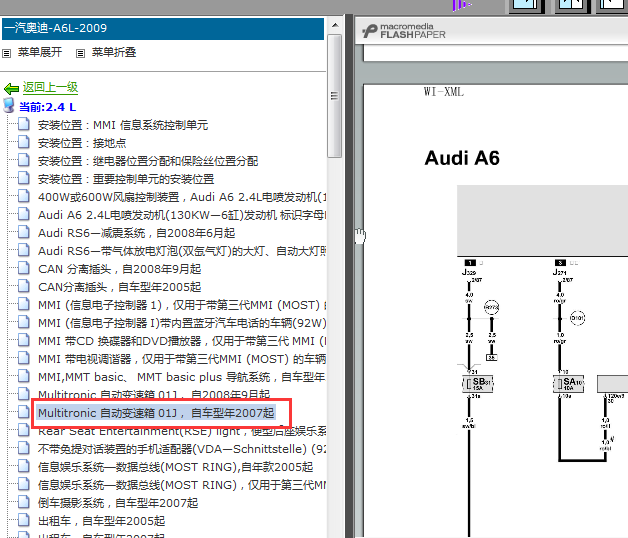Click document icon beside 倒车摄影系统
628x538 pixels.
click(24, 502)
